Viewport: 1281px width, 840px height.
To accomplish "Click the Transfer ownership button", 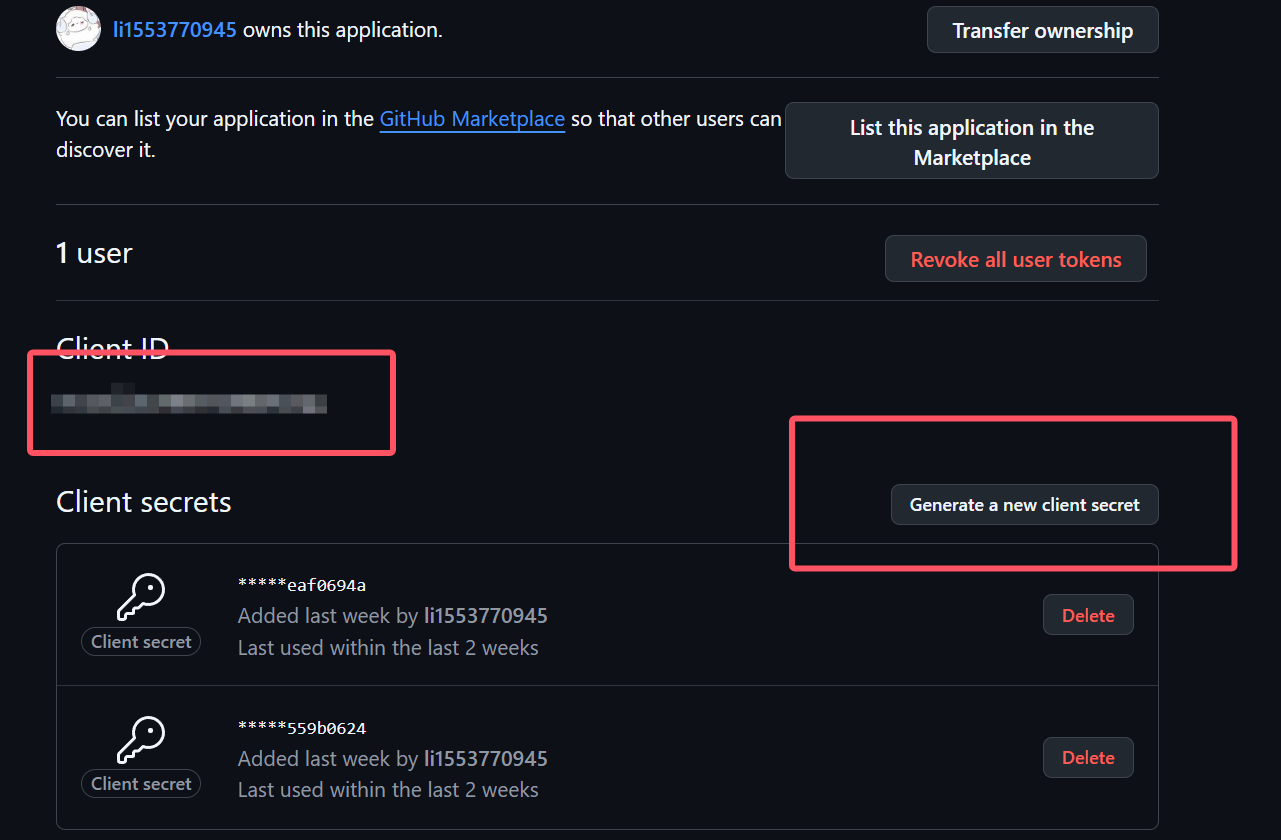I will 1043,30.
